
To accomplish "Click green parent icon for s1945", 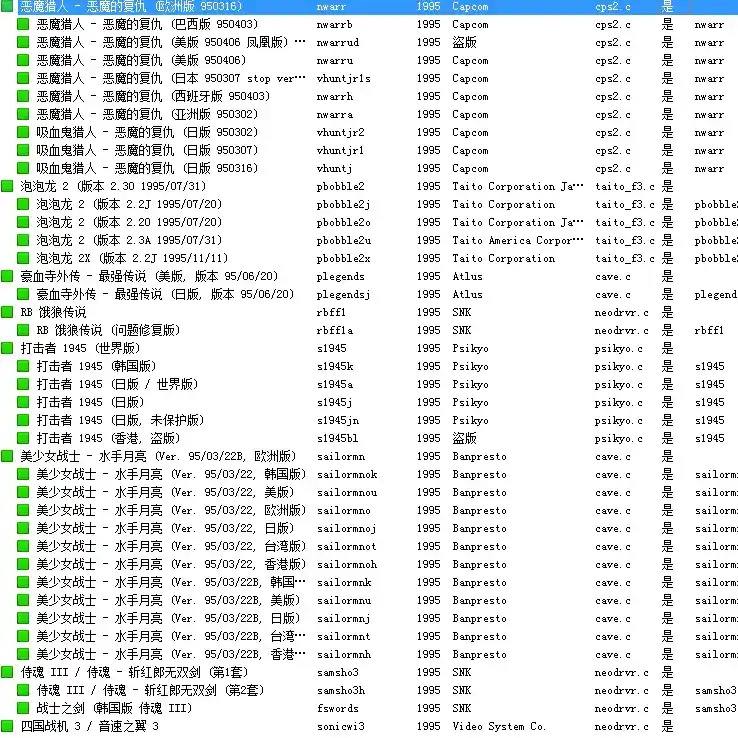I will (x=7, y=348).
